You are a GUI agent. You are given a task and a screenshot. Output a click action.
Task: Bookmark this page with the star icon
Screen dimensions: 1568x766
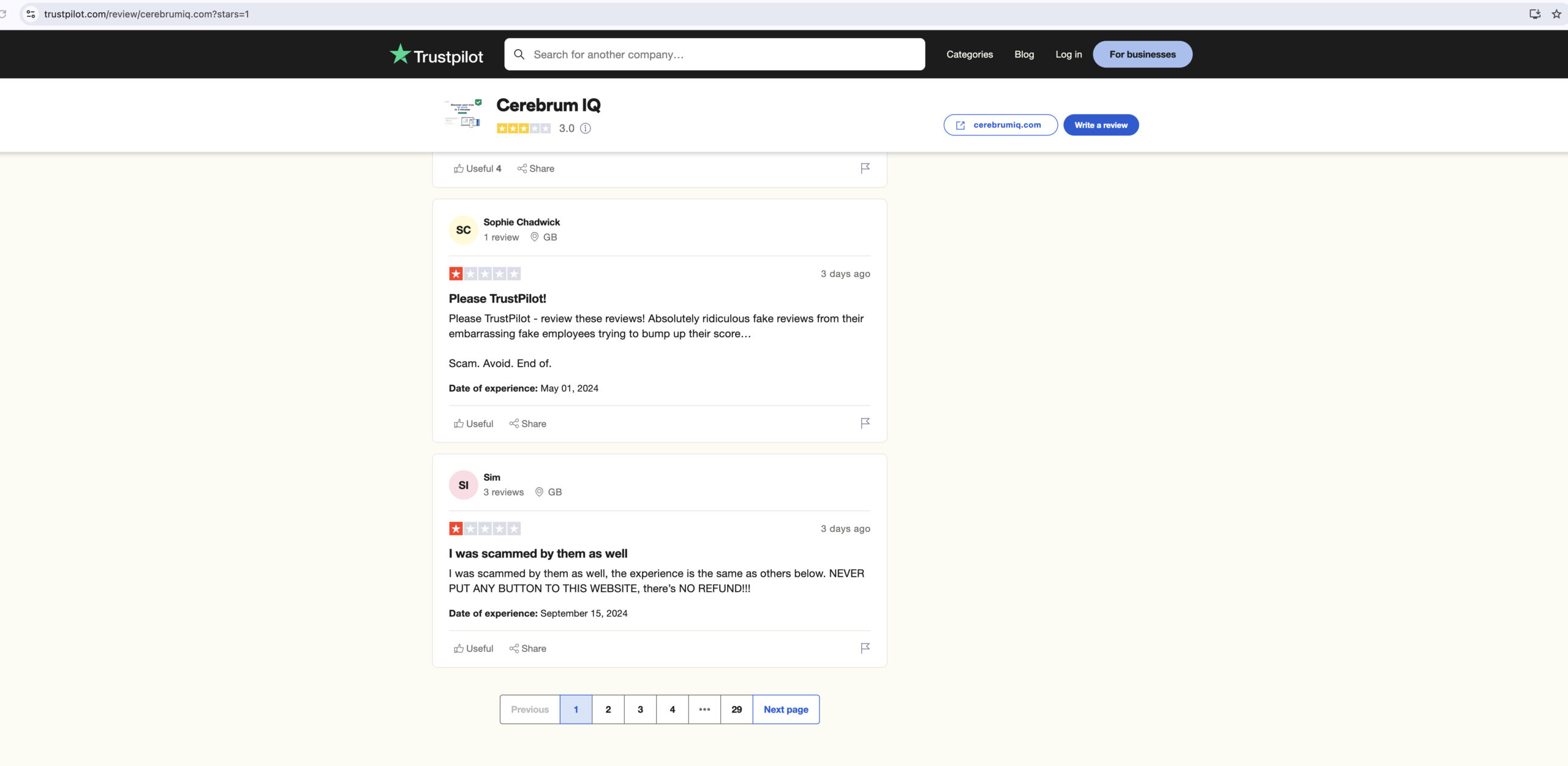1556,13
